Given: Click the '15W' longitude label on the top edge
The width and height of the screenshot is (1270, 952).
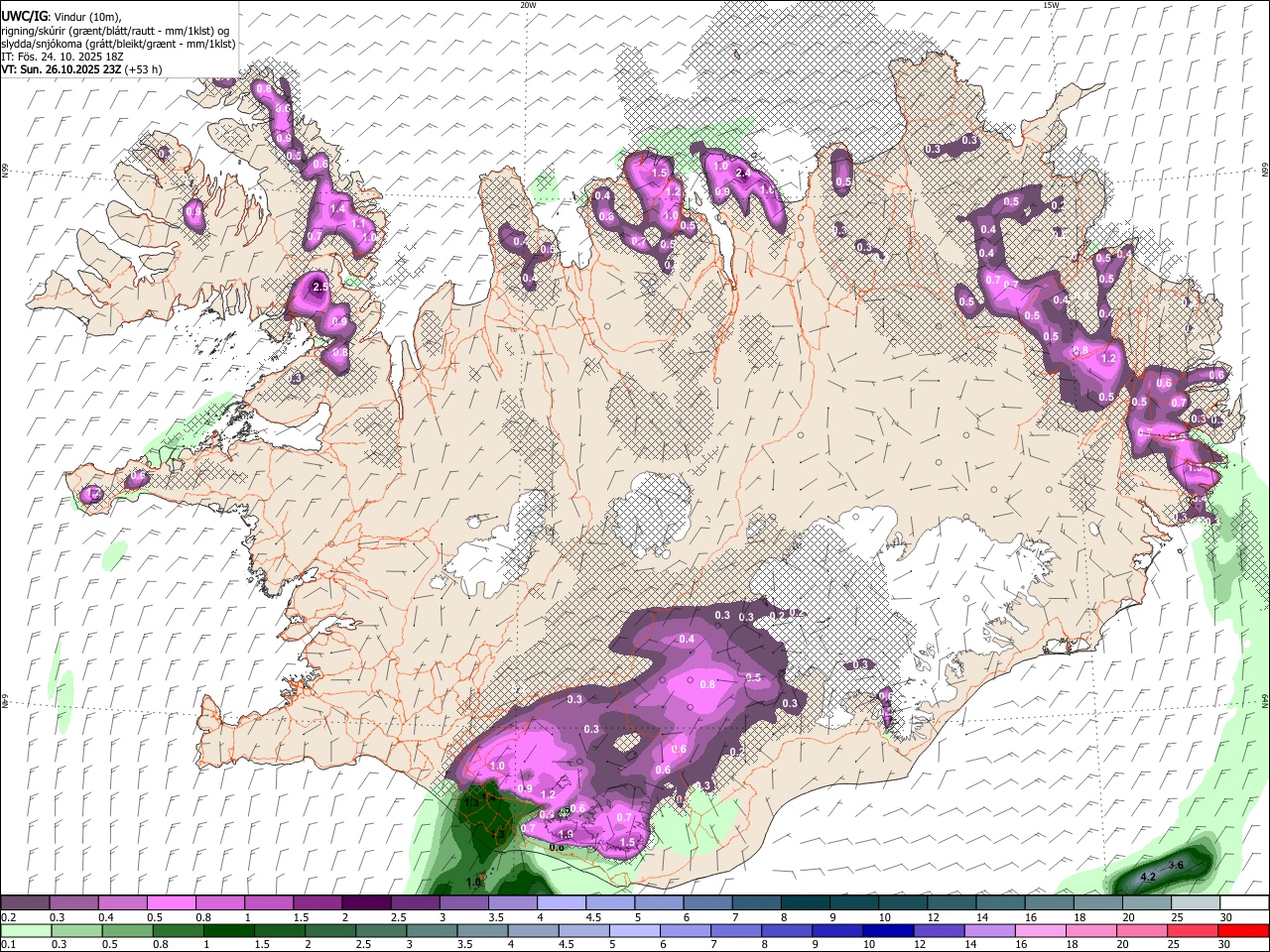Looking at the screenshot, I should coord(1051,5).
